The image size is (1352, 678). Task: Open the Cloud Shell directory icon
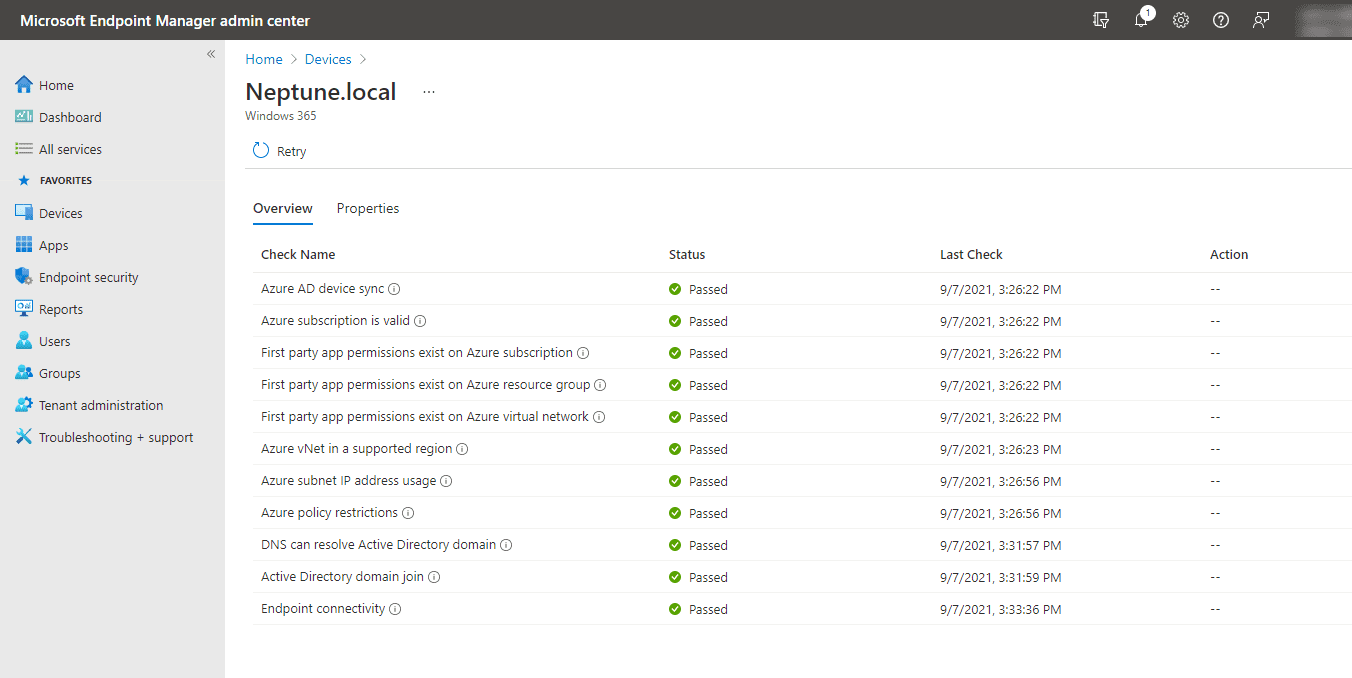click(1101, 20)
